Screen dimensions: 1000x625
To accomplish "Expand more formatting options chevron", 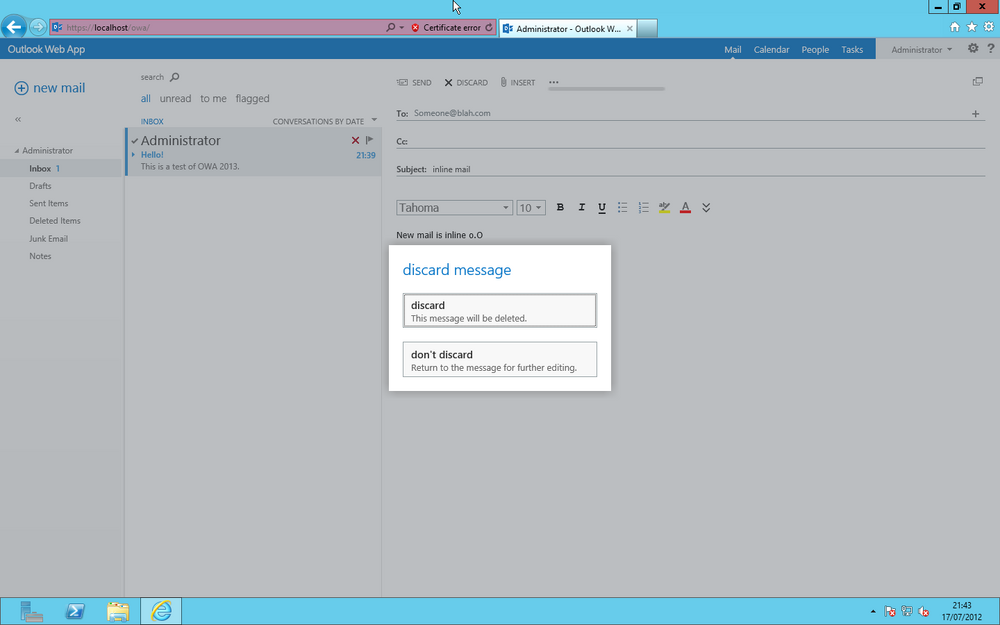I will click(706, 207).
